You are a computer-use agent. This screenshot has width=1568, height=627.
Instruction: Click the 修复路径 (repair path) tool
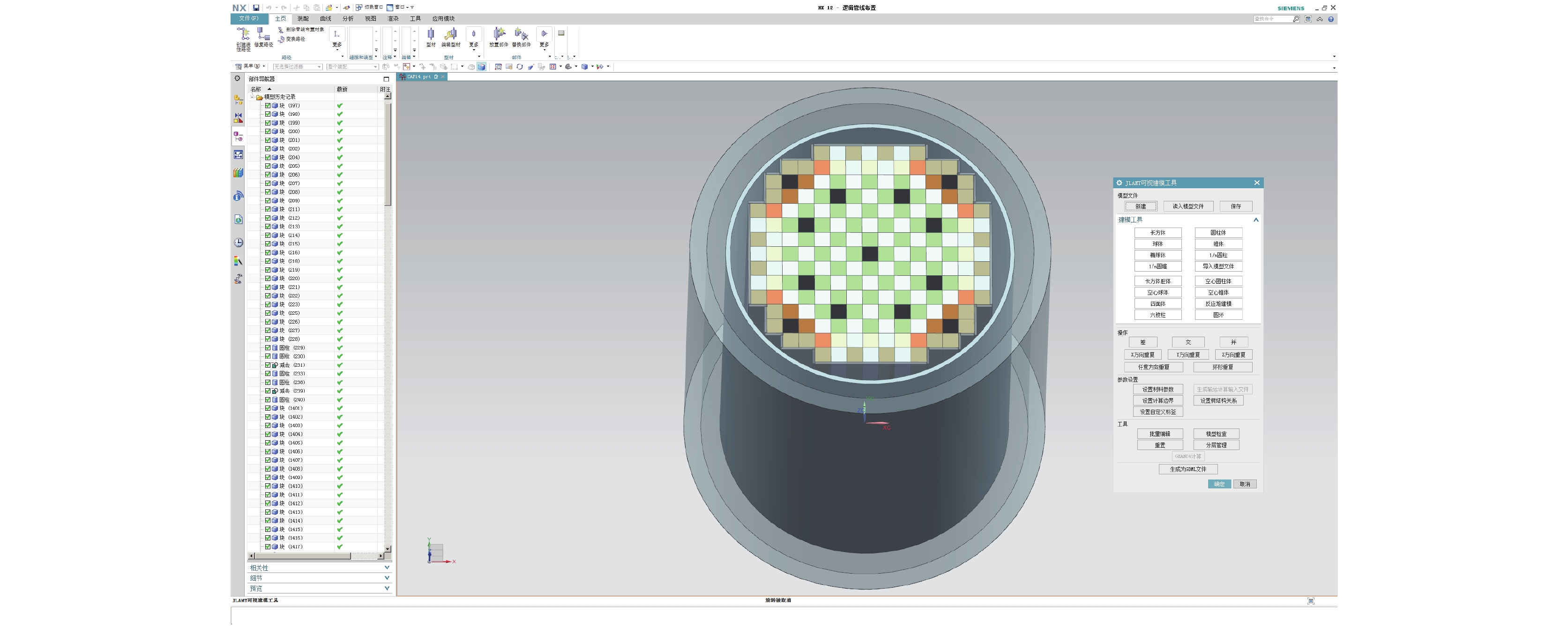(x=263, y=37)
